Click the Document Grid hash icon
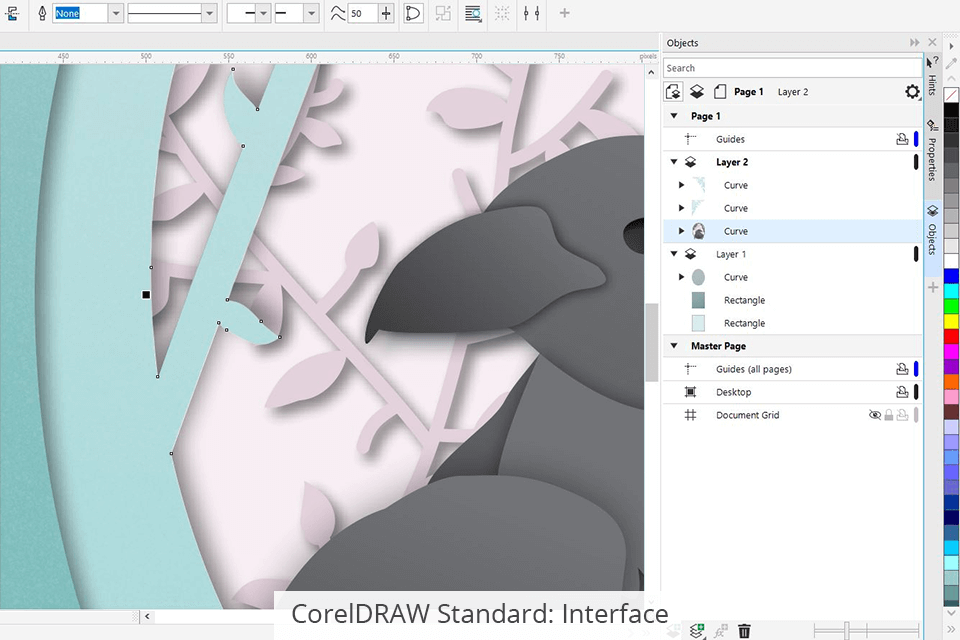The height and width of the screenshot is (640, 960). [691, 415]
